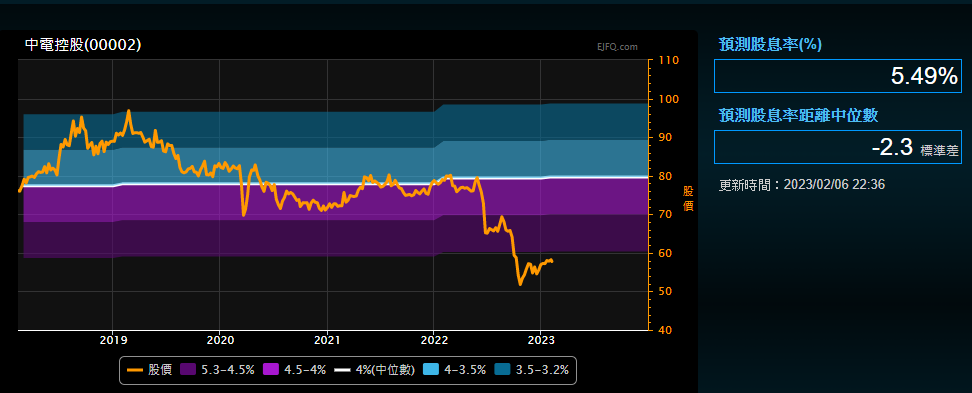Click the bright purple 4.5-4% swatch
This screenshot has width=972, height=393.
point(270,370)
